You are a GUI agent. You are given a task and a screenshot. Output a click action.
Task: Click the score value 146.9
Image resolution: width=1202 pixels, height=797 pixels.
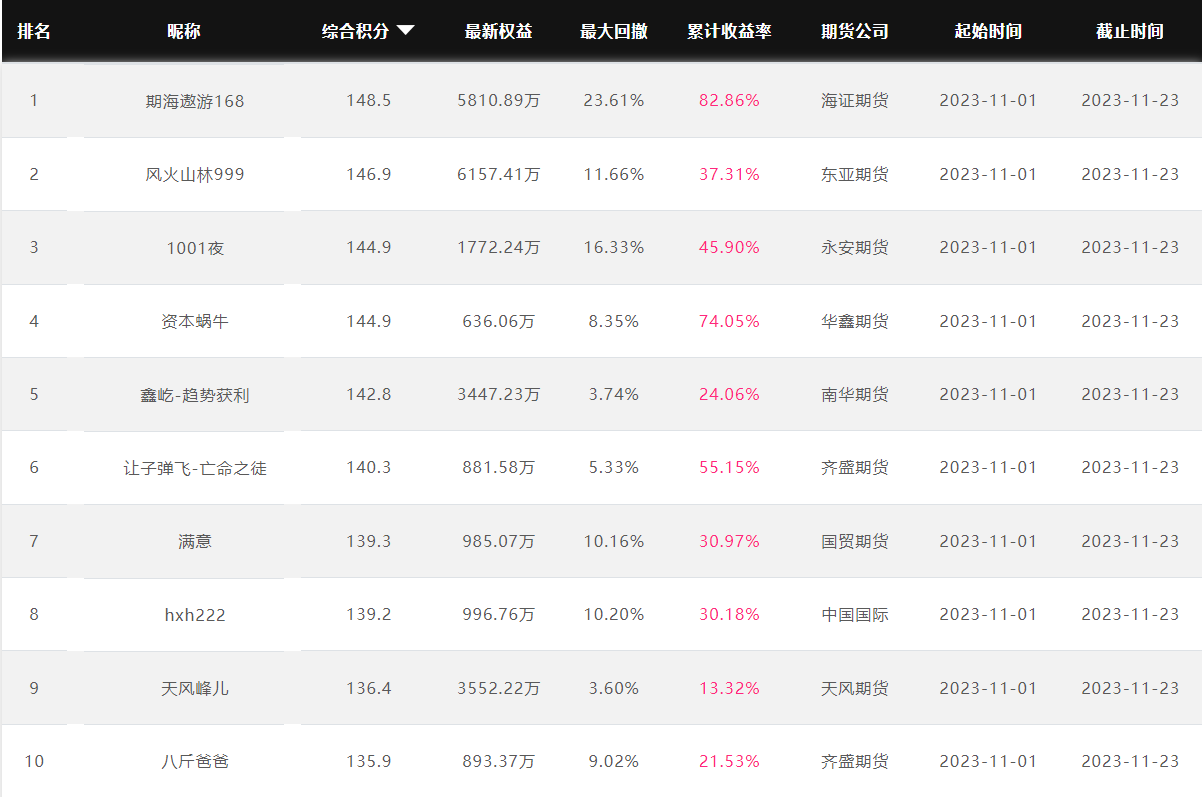[x=369, y=174]
